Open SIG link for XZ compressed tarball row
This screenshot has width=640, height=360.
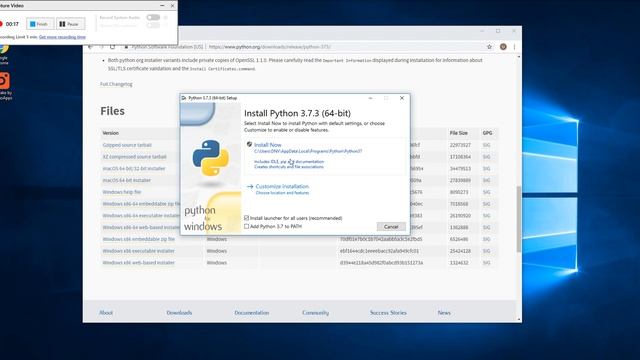[487, 157]
